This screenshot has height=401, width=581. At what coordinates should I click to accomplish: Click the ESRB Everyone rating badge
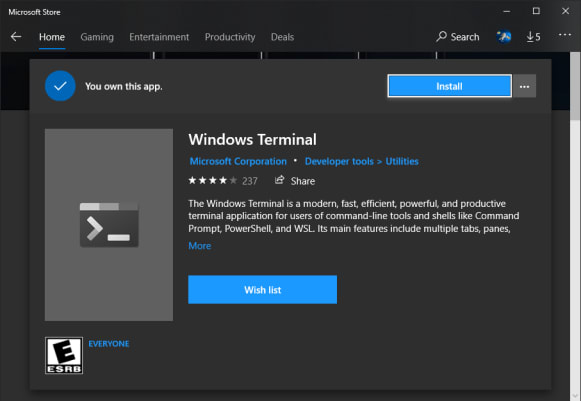[64, 355]
